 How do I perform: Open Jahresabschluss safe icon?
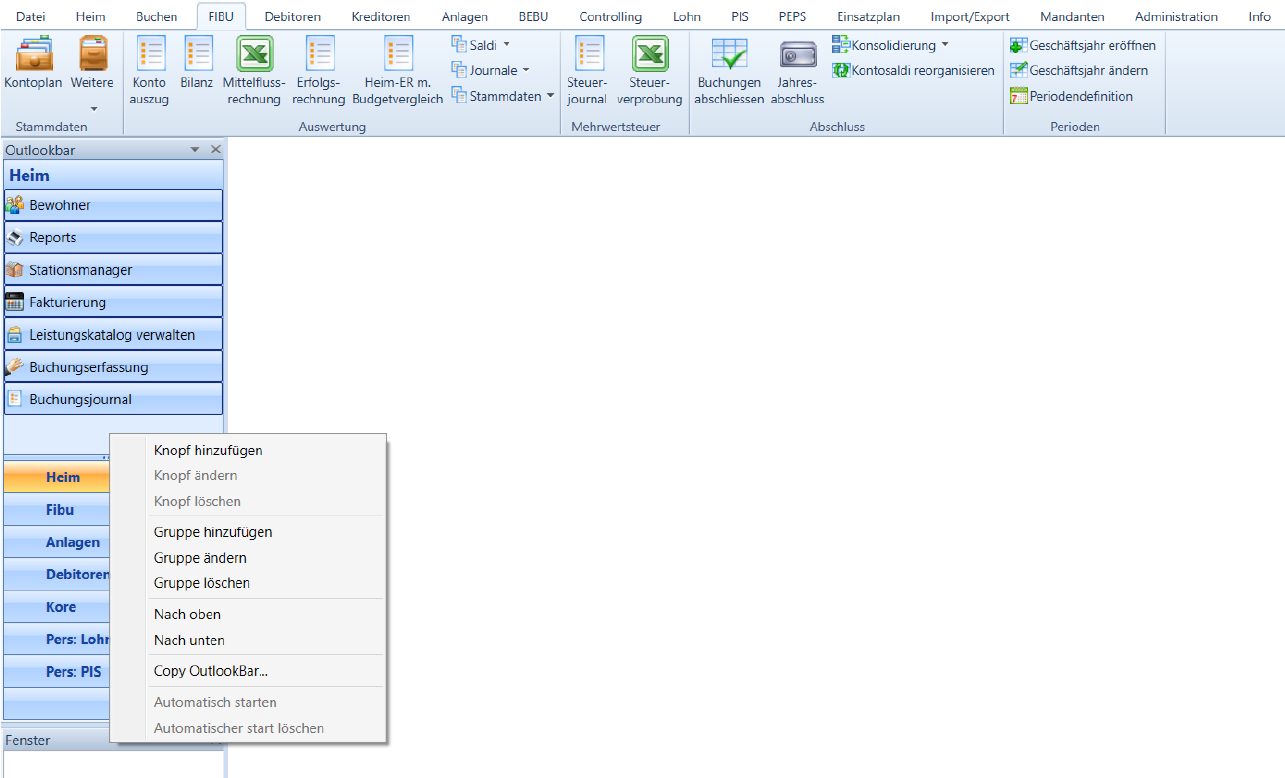(797, 55)
